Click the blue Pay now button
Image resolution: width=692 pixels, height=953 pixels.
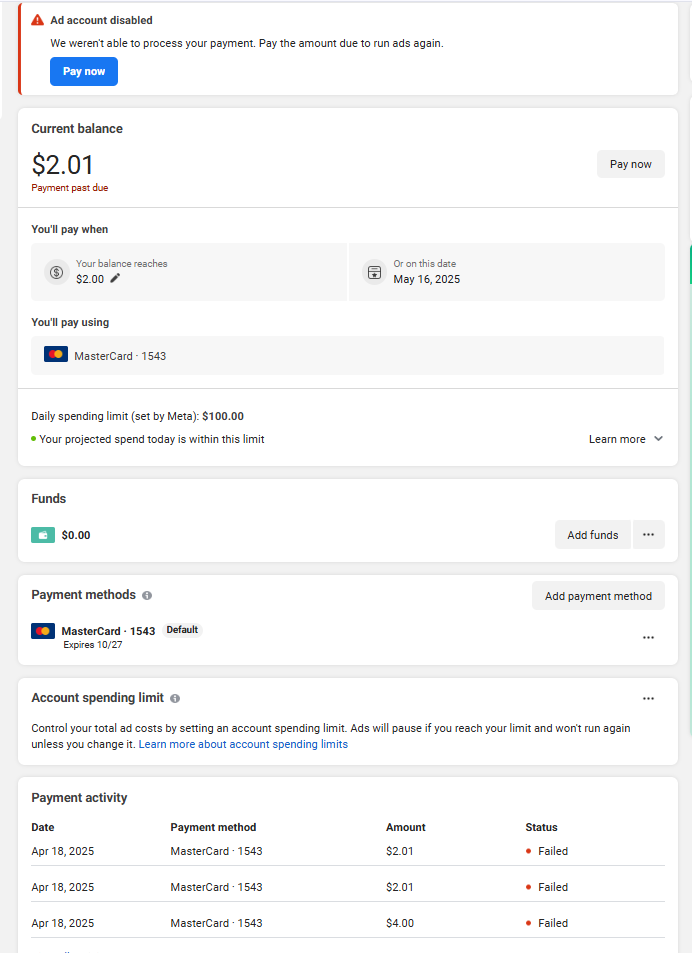click(x=84, y=72)
